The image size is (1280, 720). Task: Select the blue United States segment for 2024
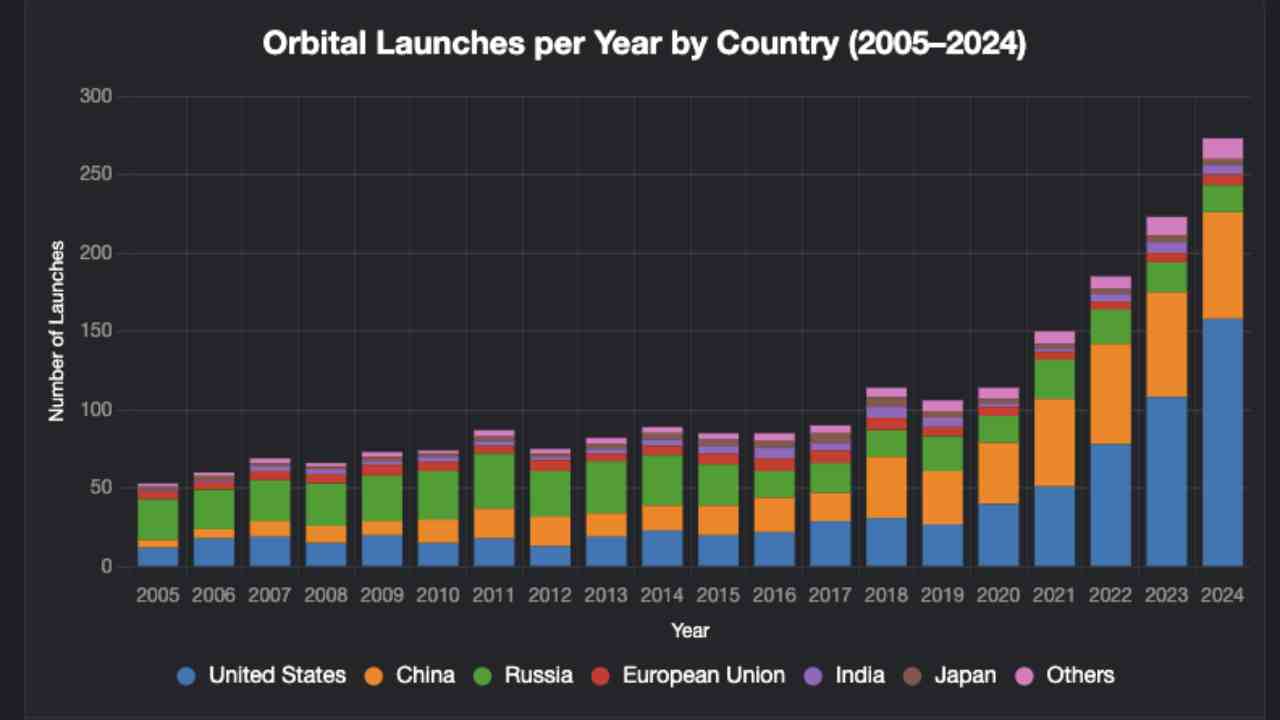(x=1222, y=442)
